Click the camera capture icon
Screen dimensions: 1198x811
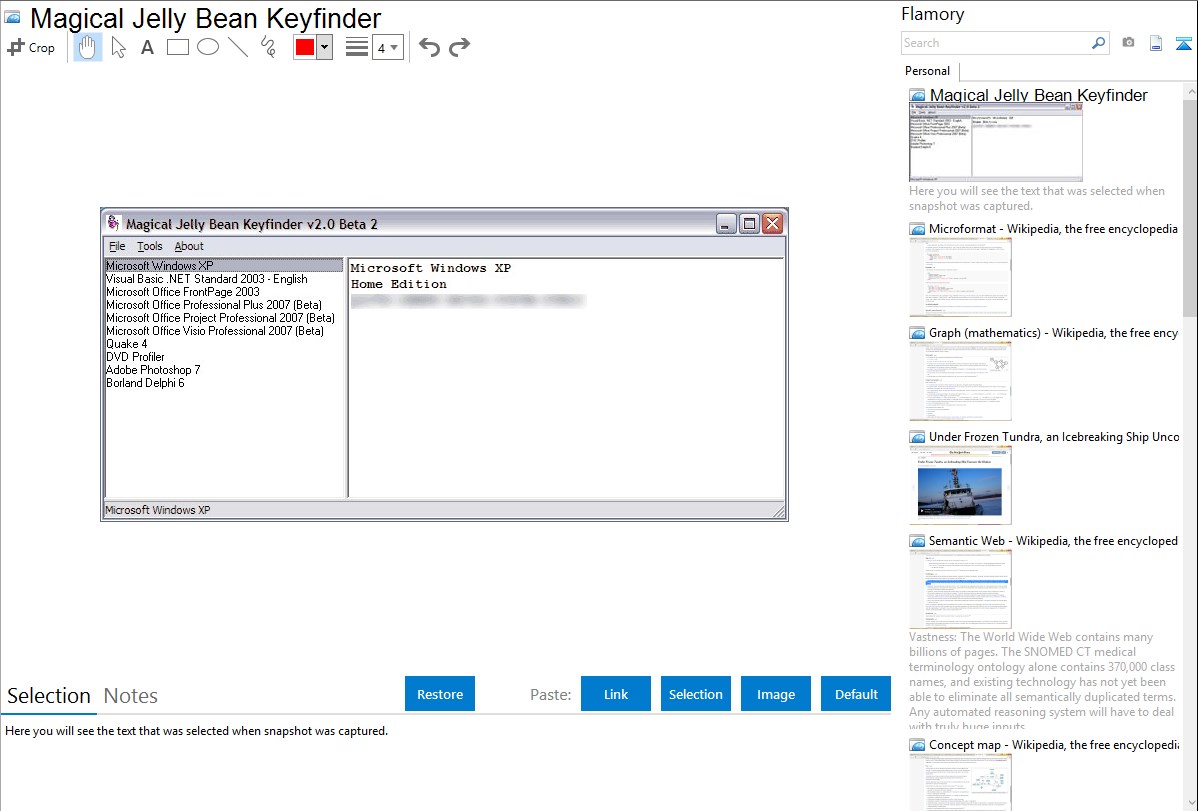tap(1128, 43)
